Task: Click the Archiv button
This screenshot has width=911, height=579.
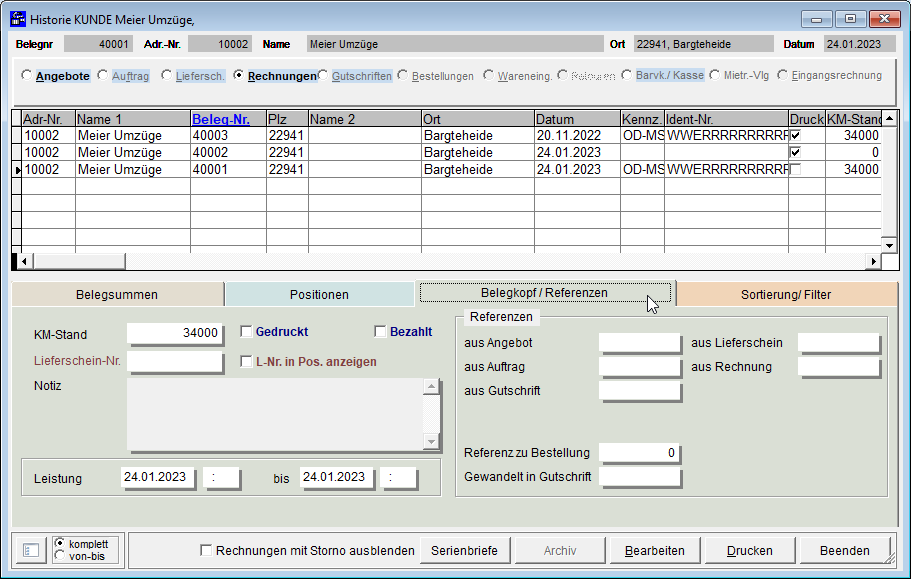Action: (x=559, y=550)
